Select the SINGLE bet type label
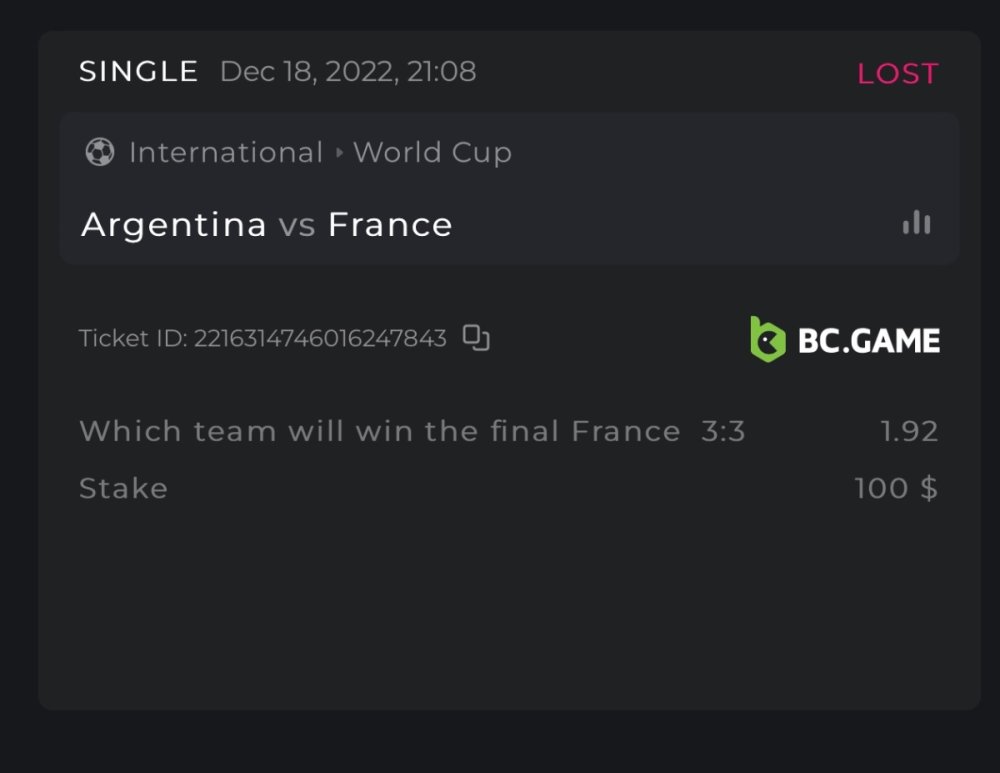The height and width of the screenshot is (773, 1000). (x=139, y=72)
